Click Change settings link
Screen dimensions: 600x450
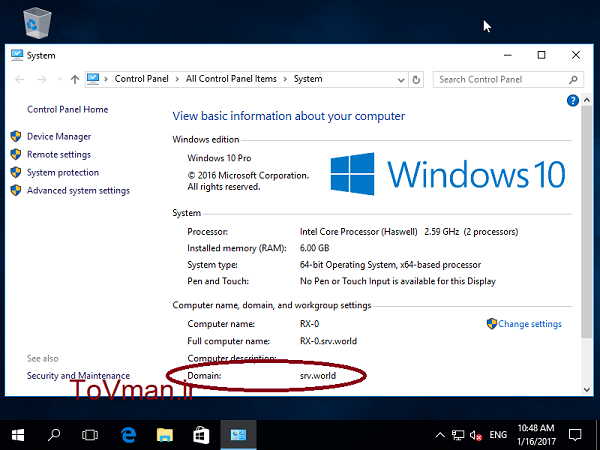pyautogui.click(x=530, y=324)
